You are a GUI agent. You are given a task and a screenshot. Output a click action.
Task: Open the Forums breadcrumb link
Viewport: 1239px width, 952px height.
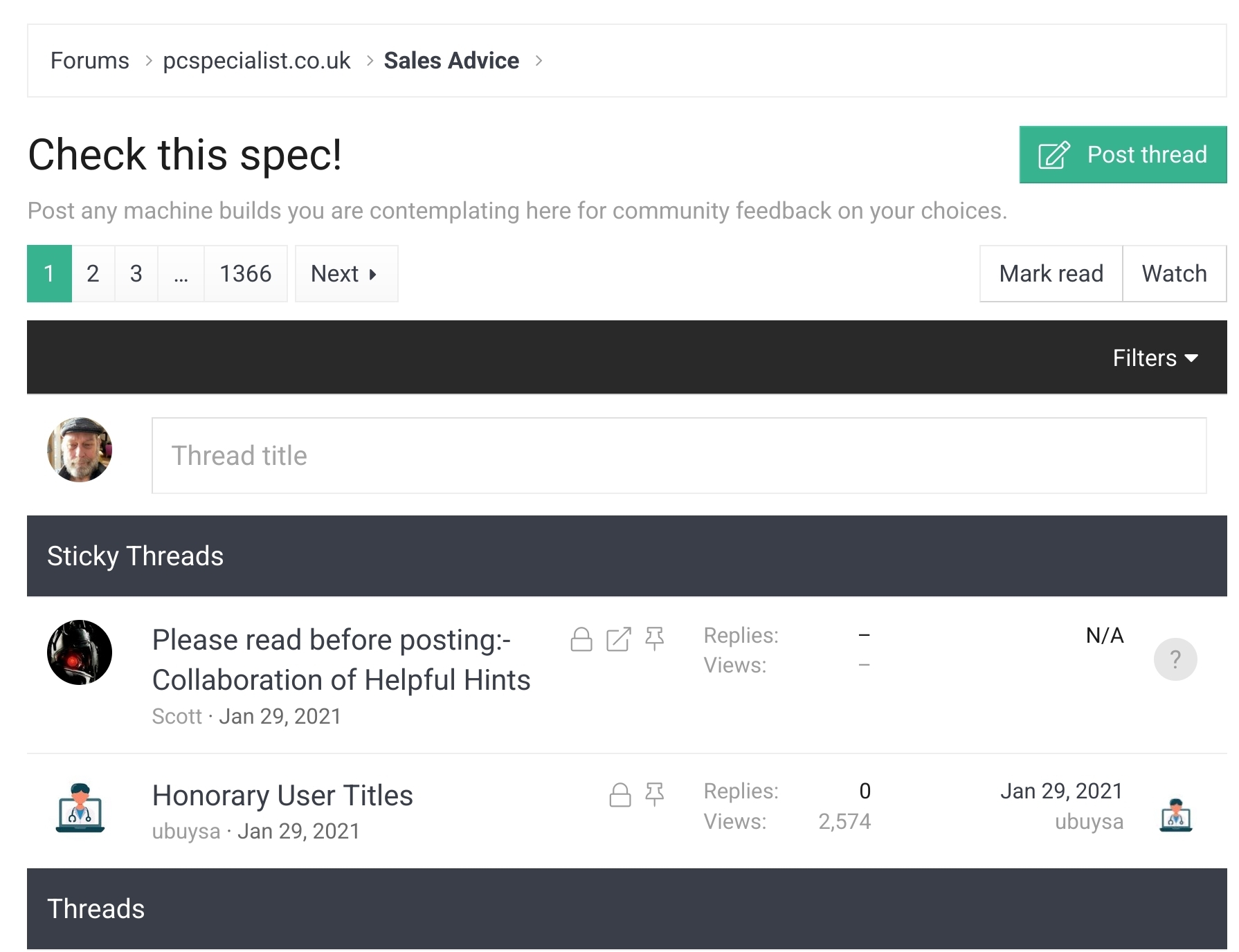pos(90,61)
